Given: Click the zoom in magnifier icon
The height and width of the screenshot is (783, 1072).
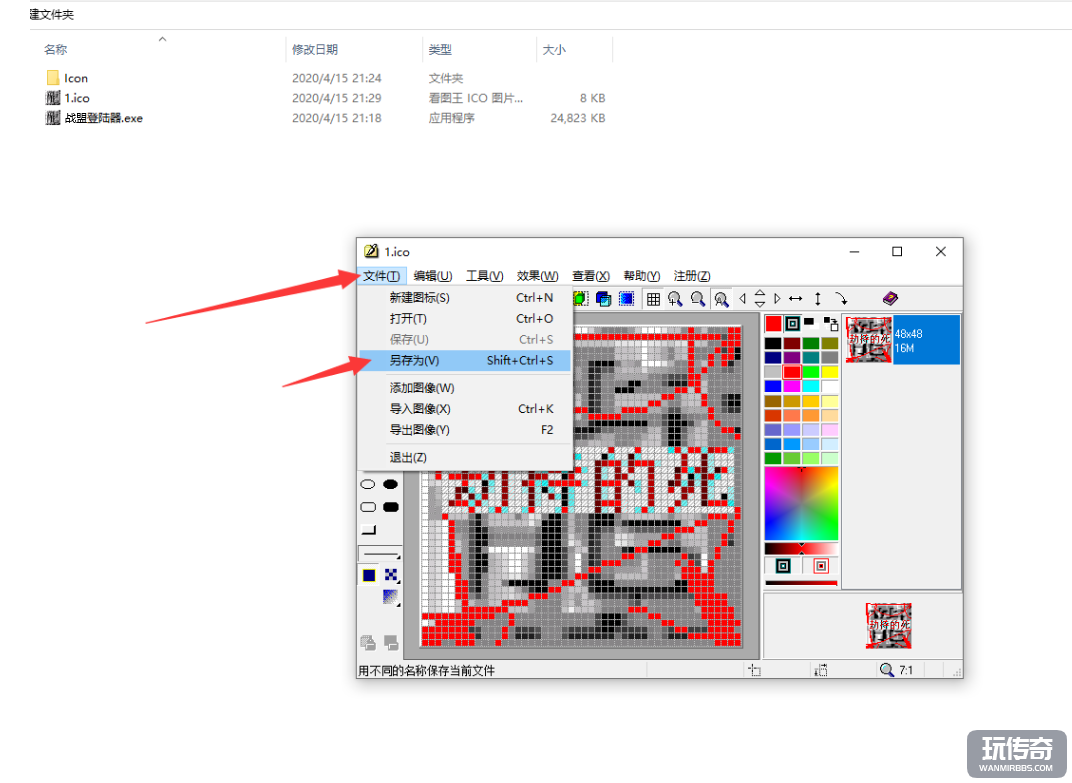Looking at the screenshot, I should coord(675,299).
